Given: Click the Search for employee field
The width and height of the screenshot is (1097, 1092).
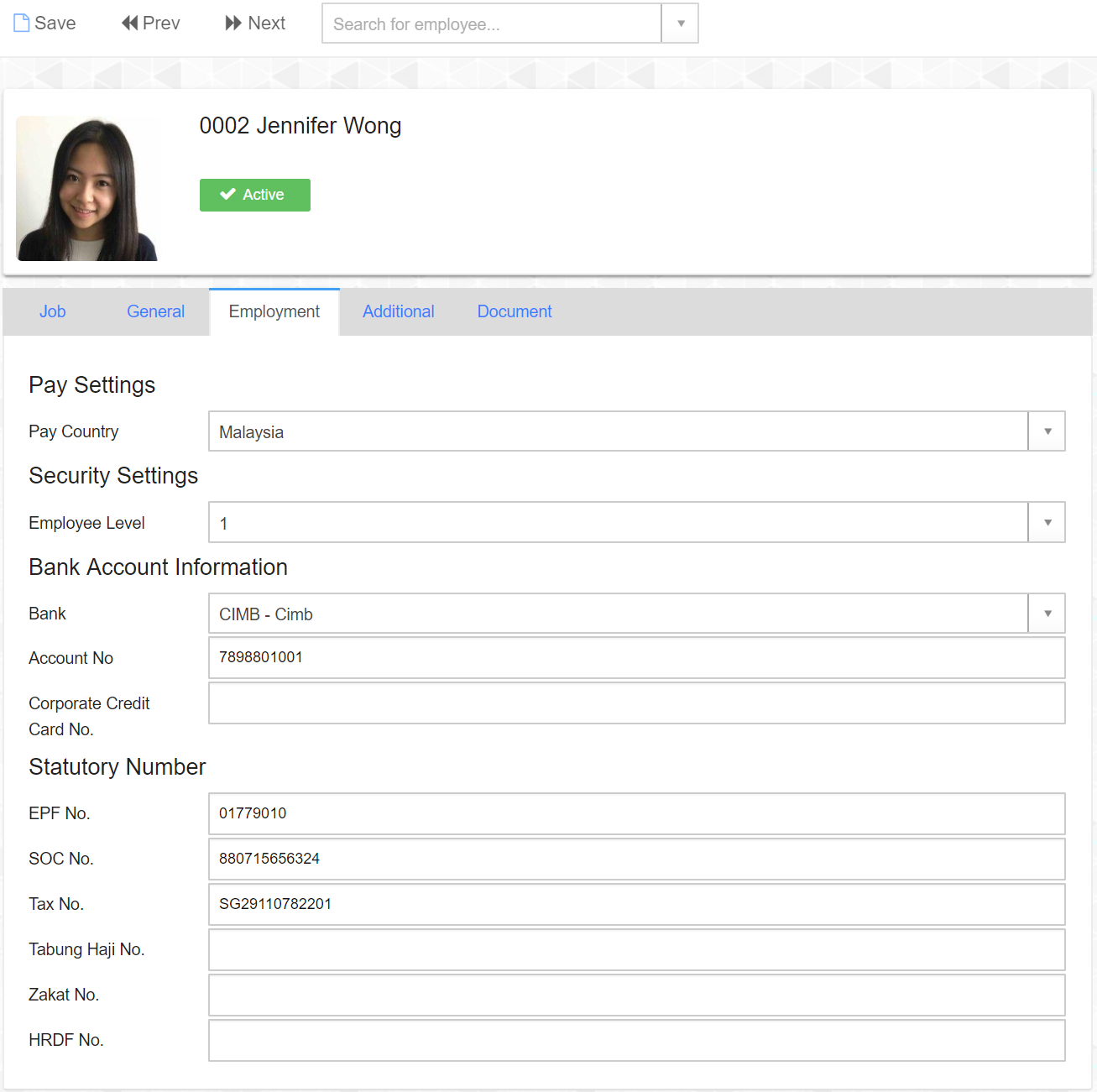Looking at the screenshot, I should click(492, 24).
